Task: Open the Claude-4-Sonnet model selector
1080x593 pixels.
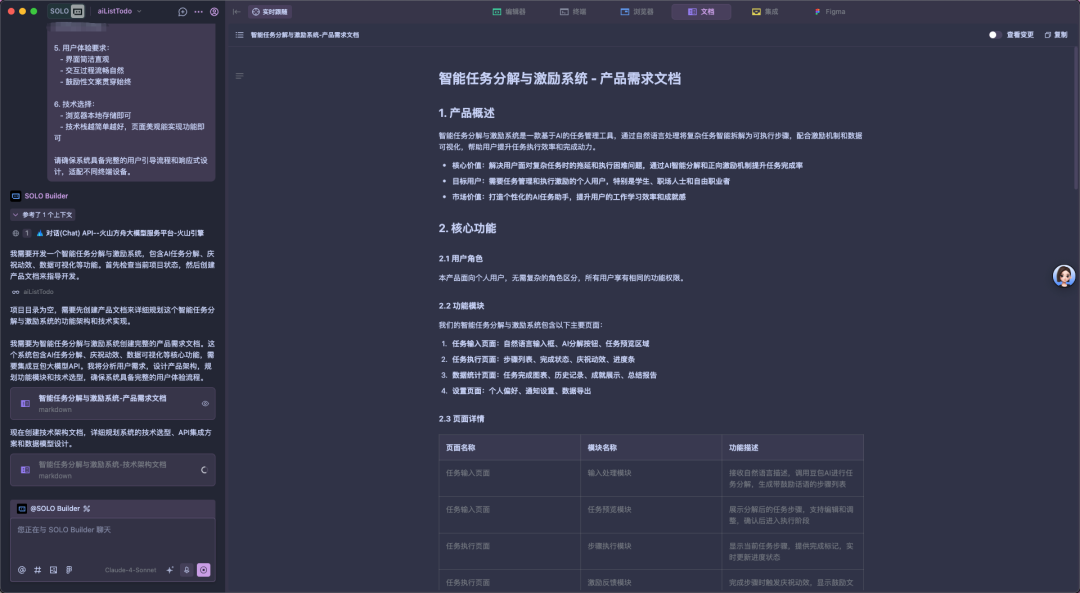Action: coord(130,570)
